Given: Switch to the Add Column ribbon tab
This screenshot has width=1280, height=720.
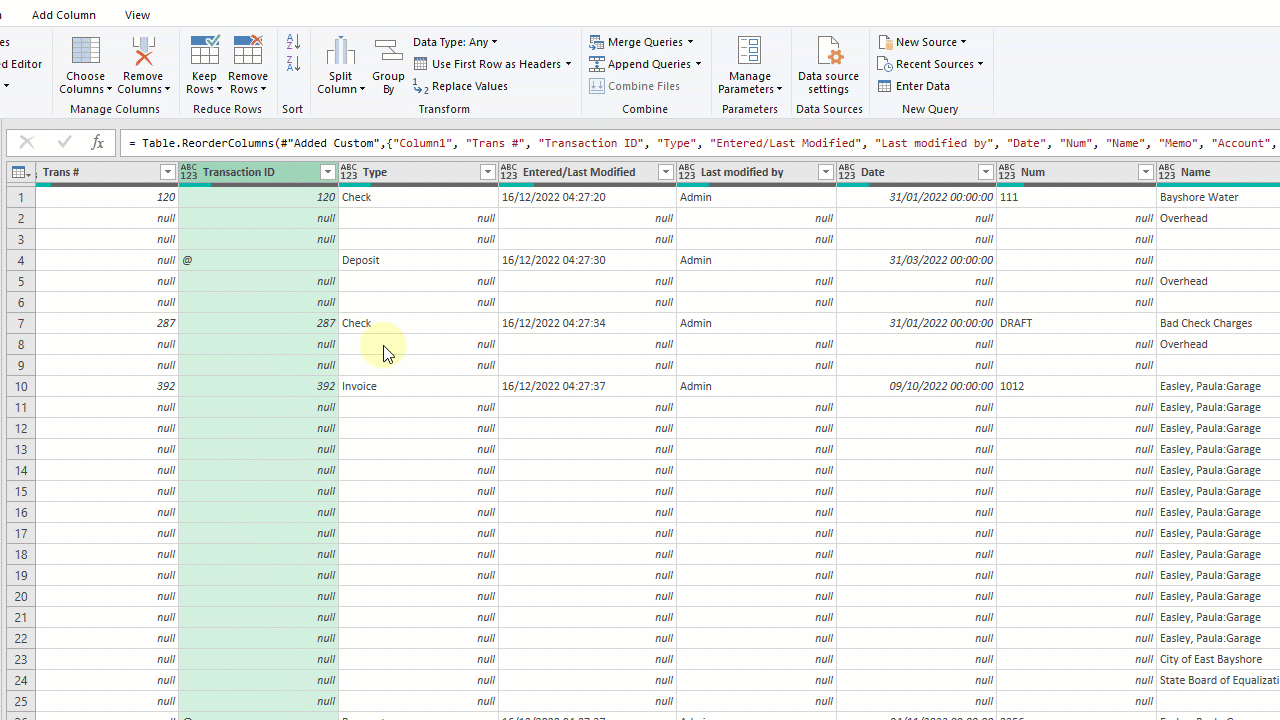Looking at the screenshot, I should click(63, 15).
